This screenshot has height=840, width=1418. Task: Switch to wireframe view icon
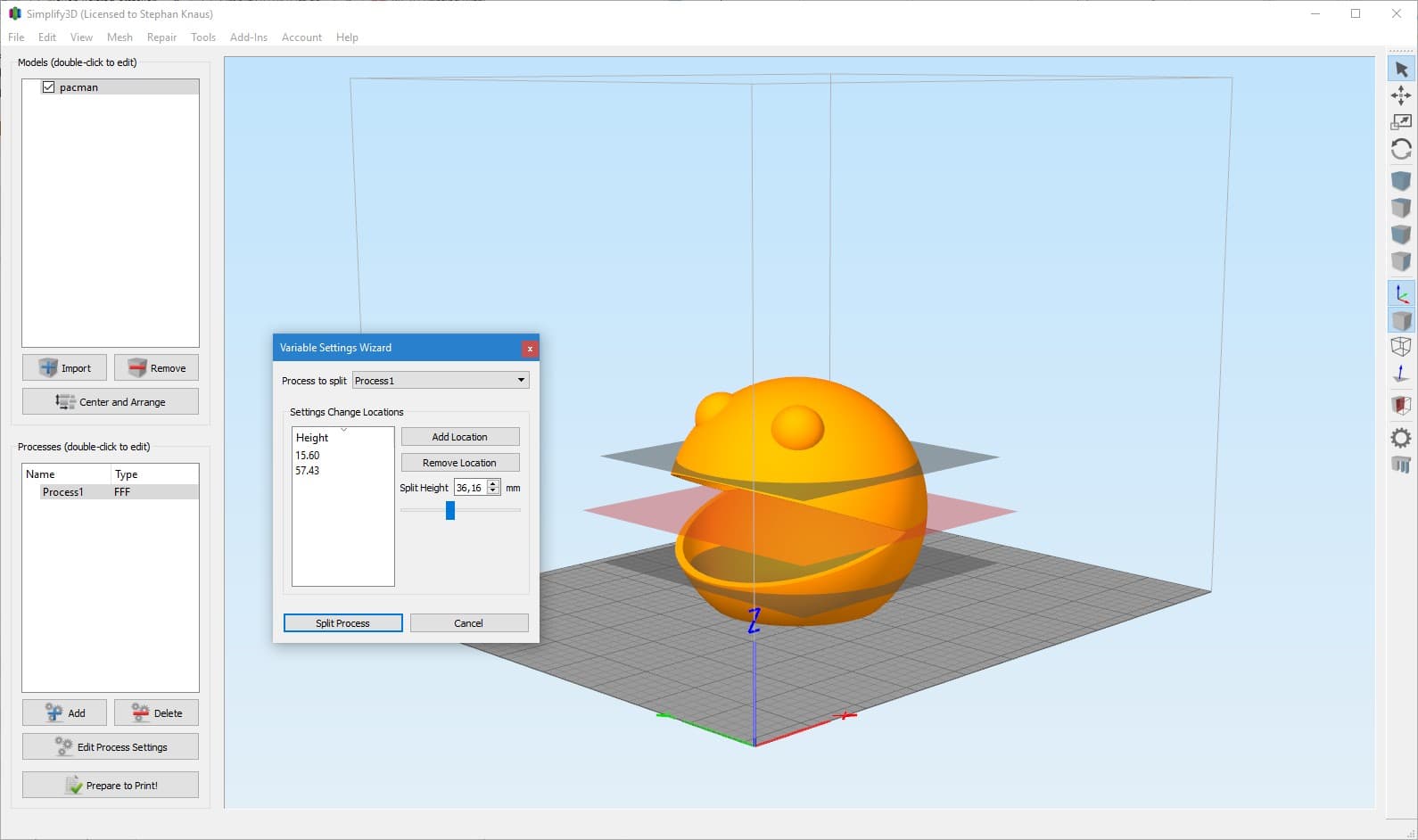point(1401,347)
